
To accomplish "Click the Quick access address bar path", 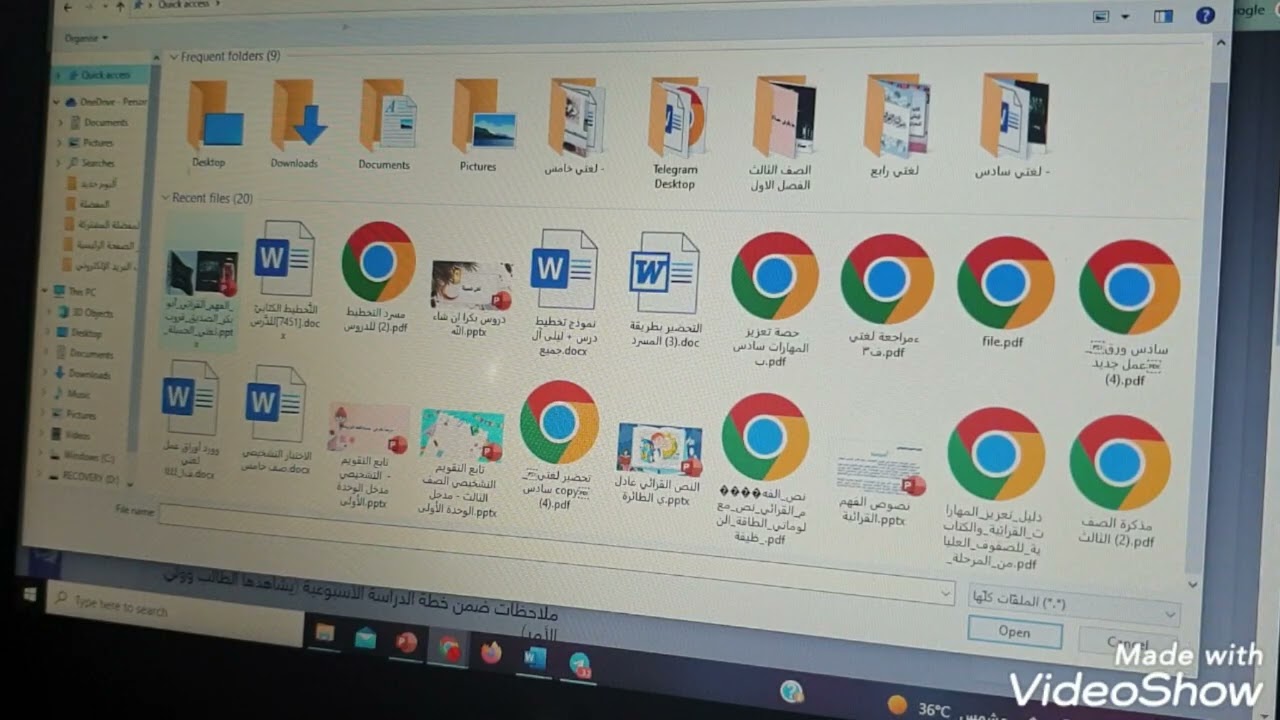I will (x=186, y=5).
